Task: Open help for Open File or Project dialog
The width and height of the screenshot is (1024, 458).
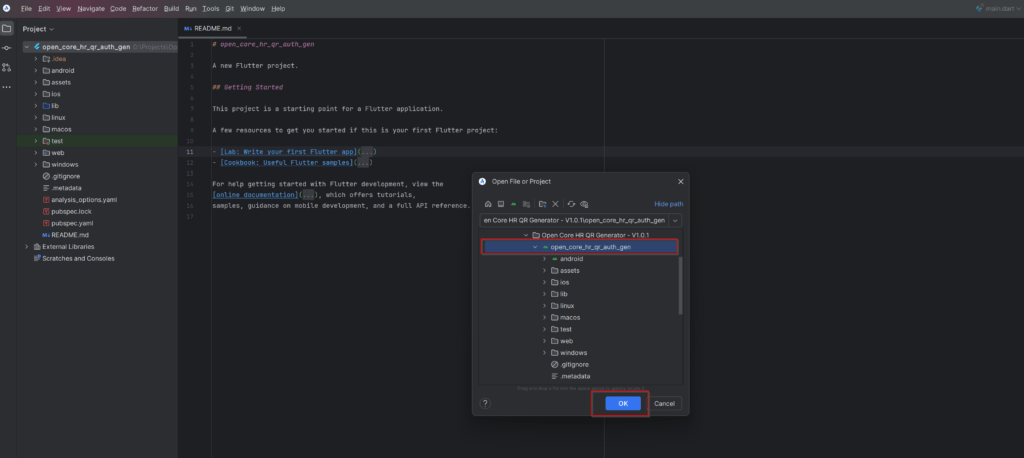Action: [485, 403]
